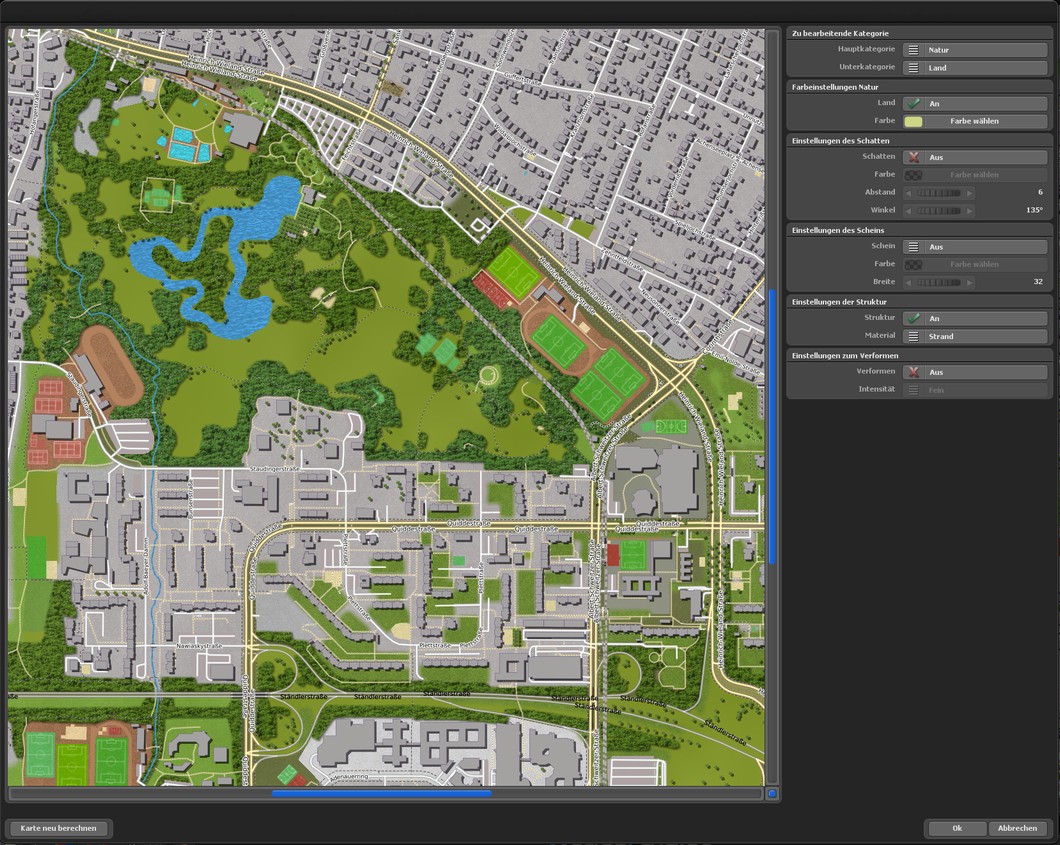Image resolution: width=1060 pixels, height=845 pixels.
Task: Click the list icon beside Hauptkategorie Natur
Action: [913, 50]
